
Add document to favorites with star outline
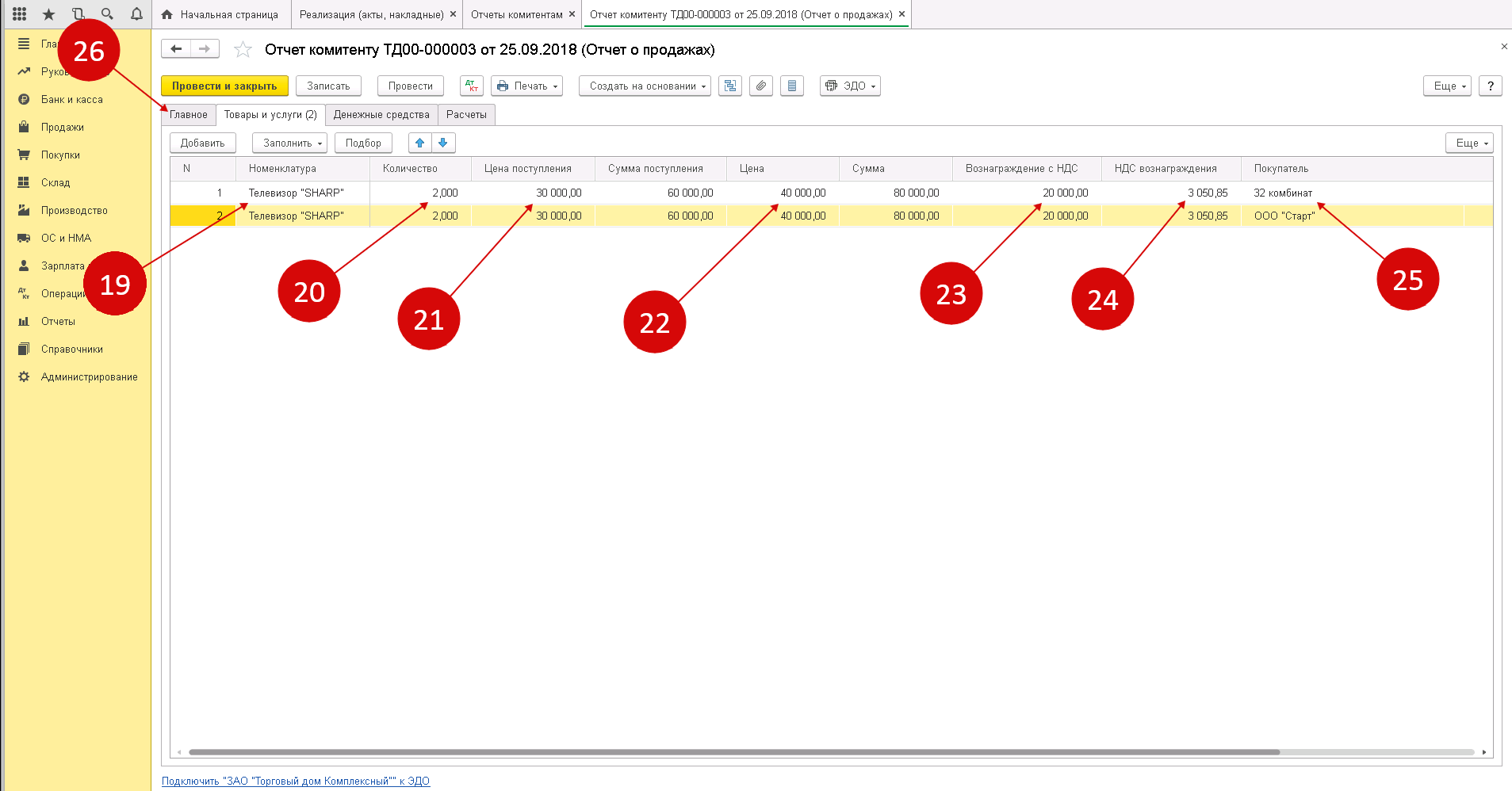[243, 50]
